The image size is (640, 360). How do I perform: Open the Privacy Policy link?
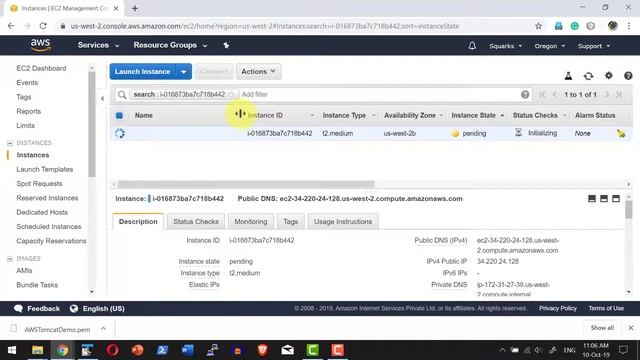click(x=558, y=309)
